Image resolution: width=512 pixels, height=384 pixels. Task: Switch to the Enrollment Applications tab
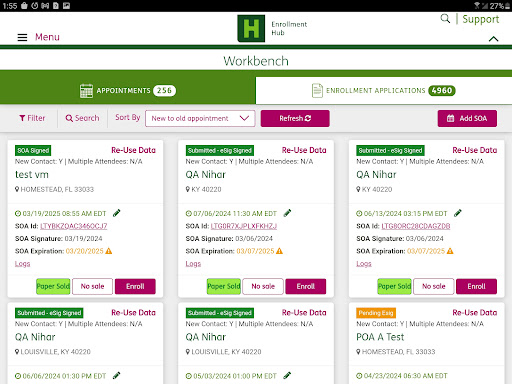[384, 91]
